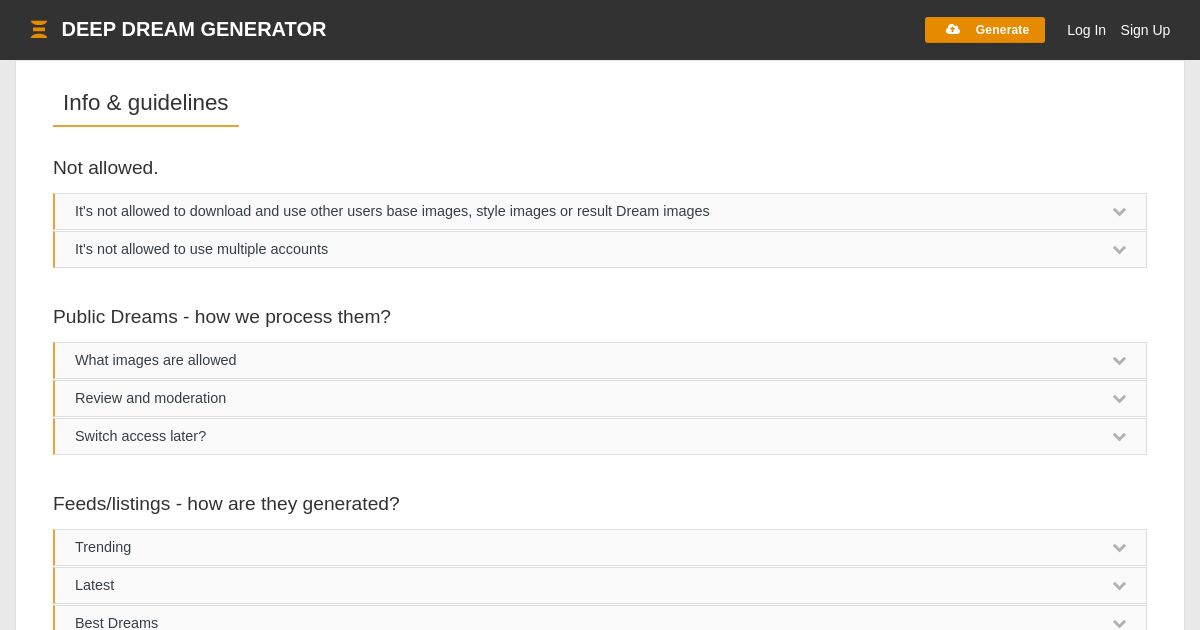
Task: Expand the Best Dreams explanation
Action: [x=116, y=622]
